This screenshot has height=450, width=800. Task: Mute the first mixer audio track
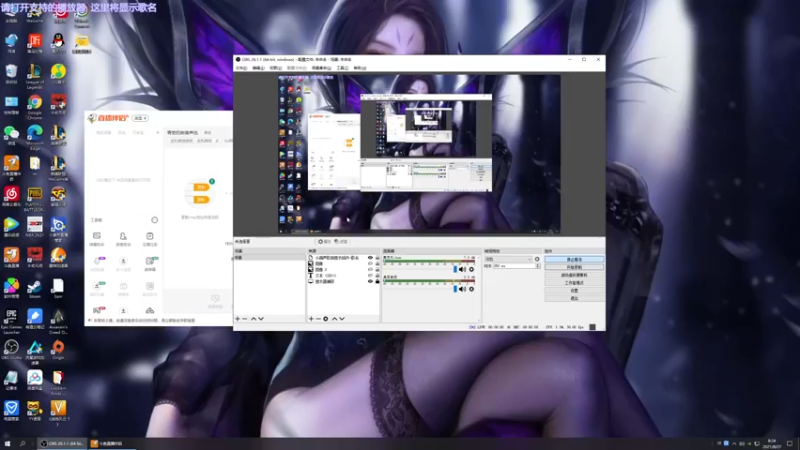tap(463, 269)
